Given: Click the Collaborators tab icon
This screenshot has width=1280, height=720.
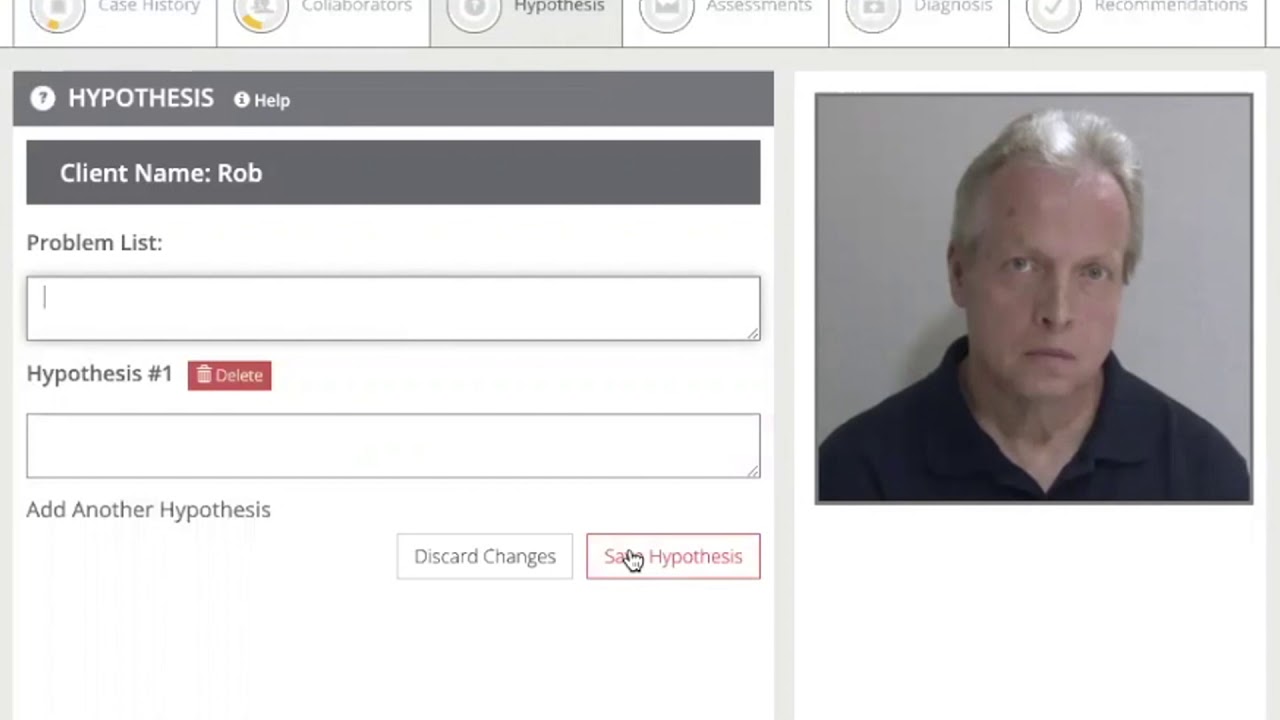Looking at the screenshot, I should tap(261, 12).
